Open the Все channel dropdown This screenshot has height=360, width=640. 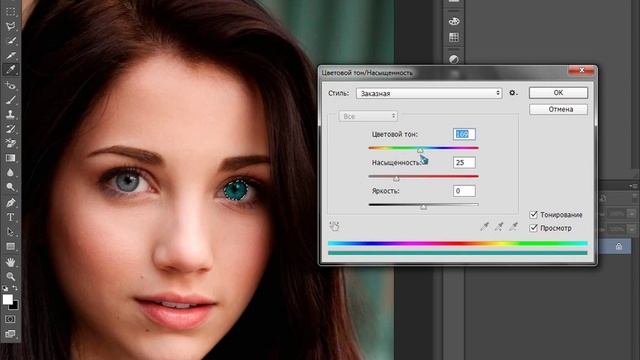pyautogui.click(x=368, y=116)
